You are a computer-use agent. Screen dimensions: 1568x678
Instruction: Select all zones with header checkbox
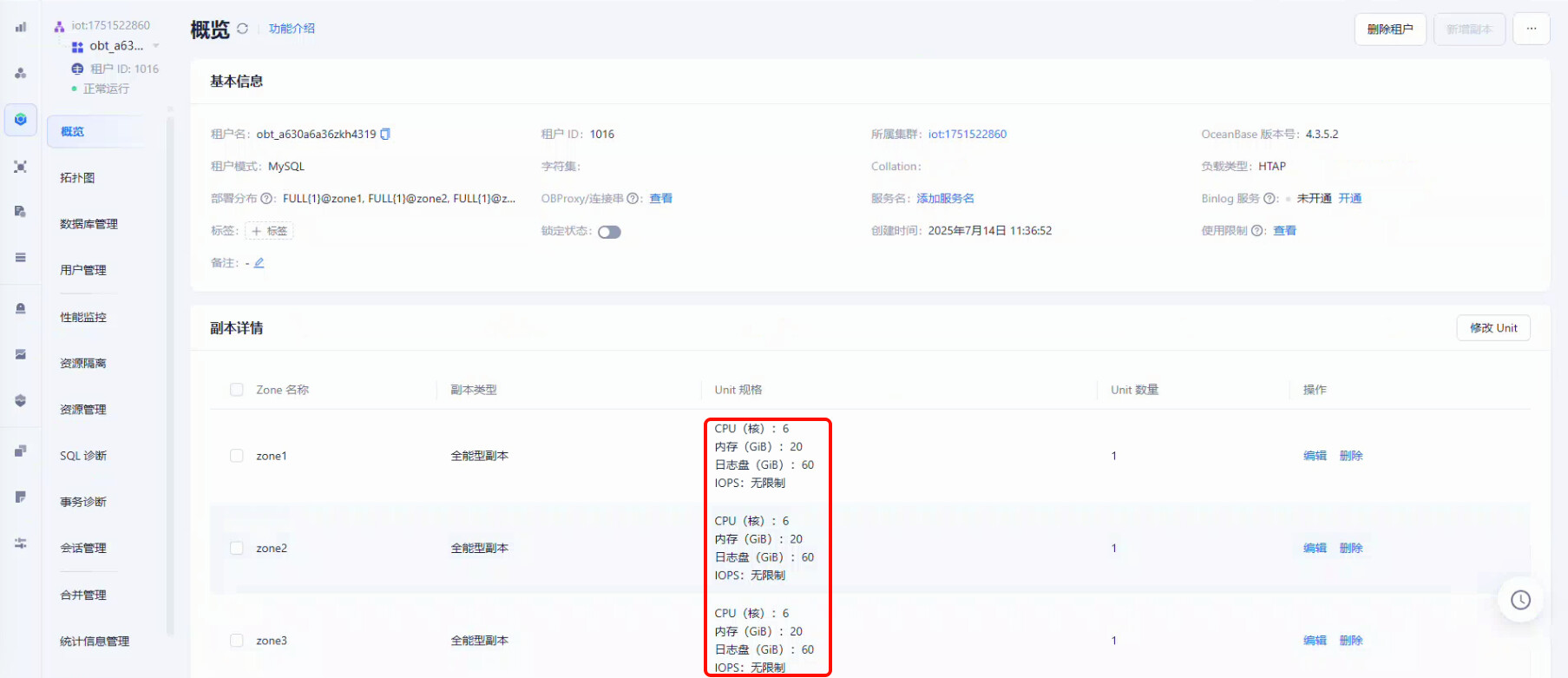(x=236, y=390)
